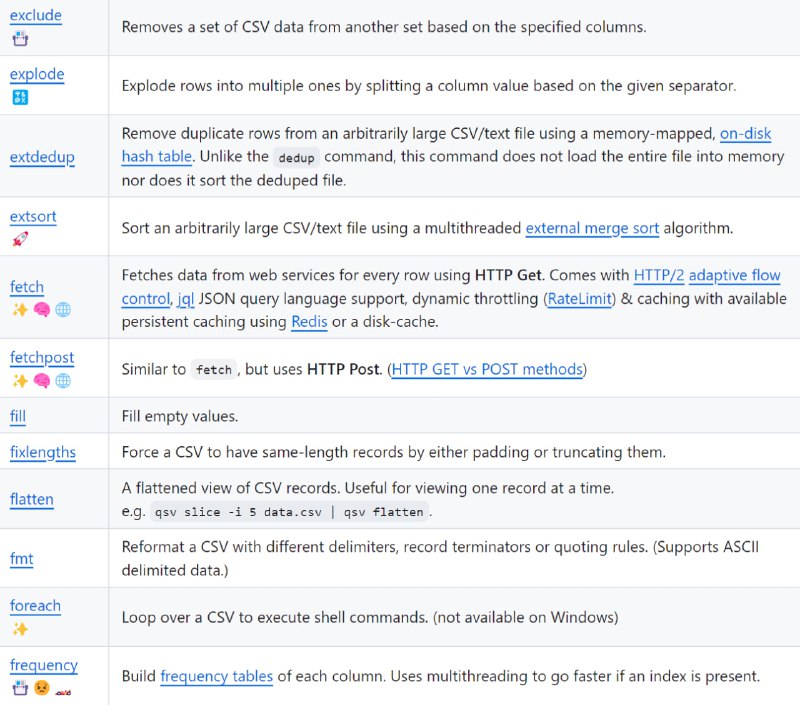Open the fixlengths command link

[43, 452]
